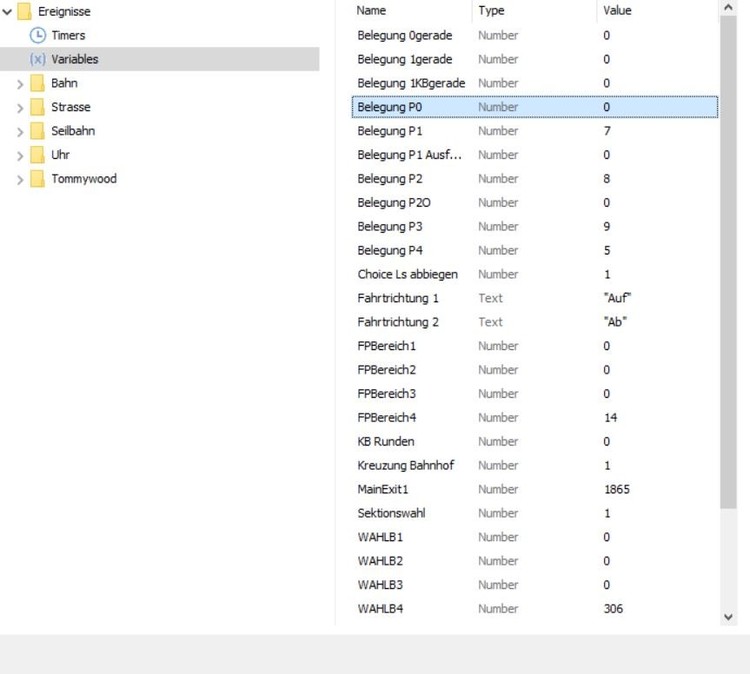Select variable Fahrtrichtung 2
This screenshot has width=750, height=674.
pyautogui.click(x=398, y=322)
